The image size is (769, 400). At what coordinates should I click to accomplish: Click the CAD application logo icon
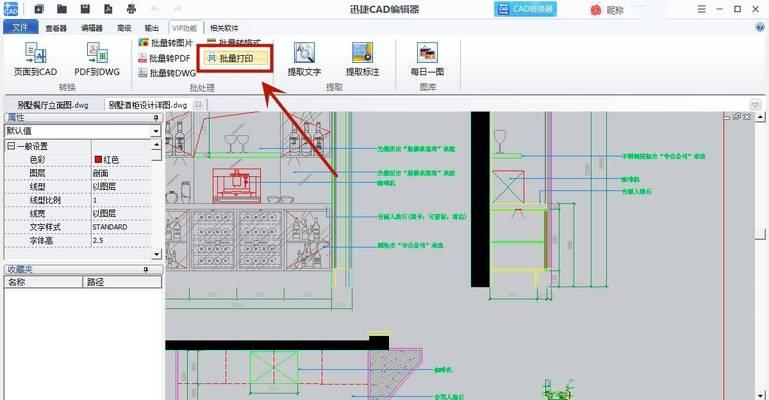10,9
